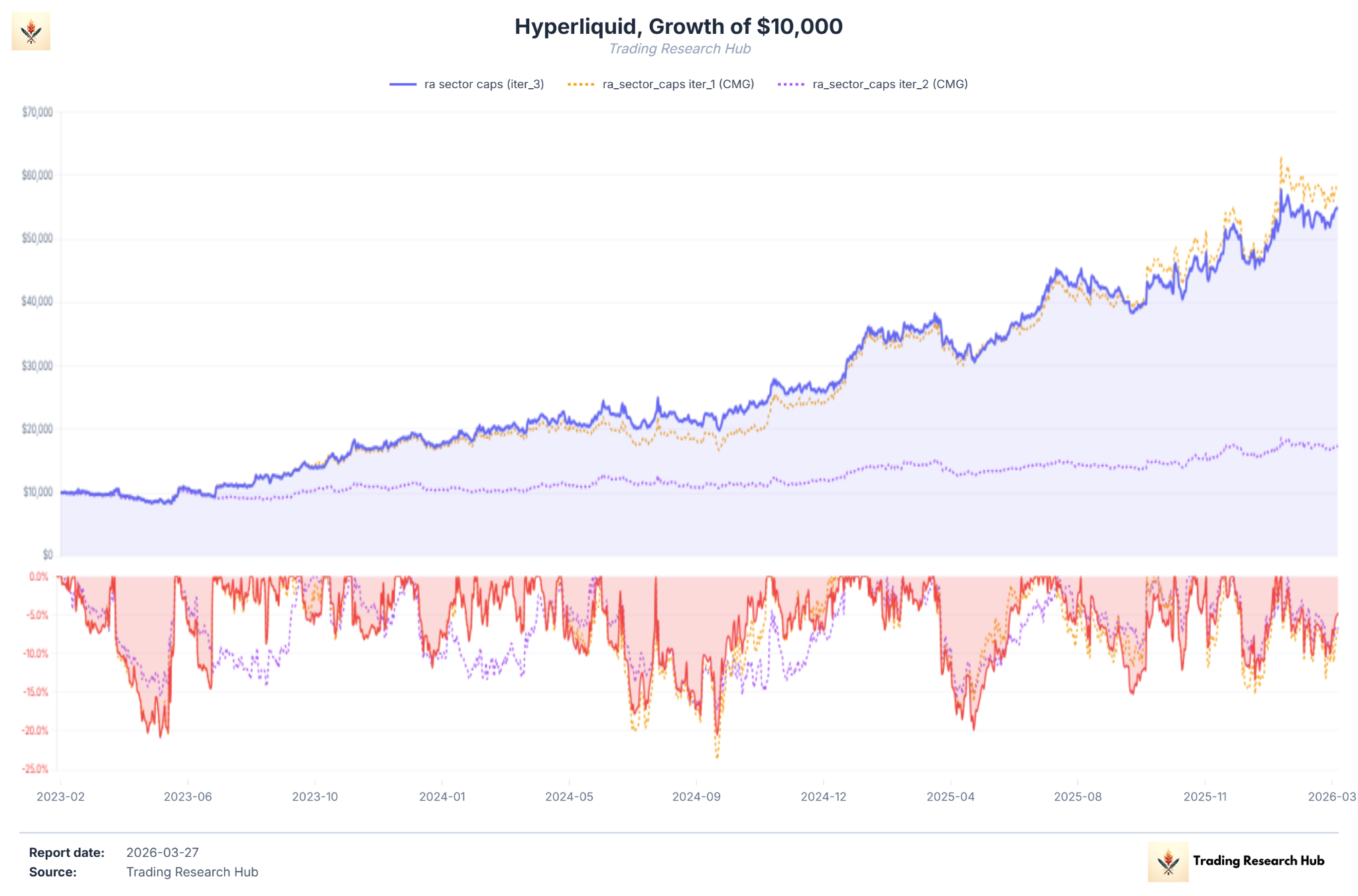Screen dimensions: 1358x896
Task: Click the Trading Research Hub footer brand text
Action: 1258,861
